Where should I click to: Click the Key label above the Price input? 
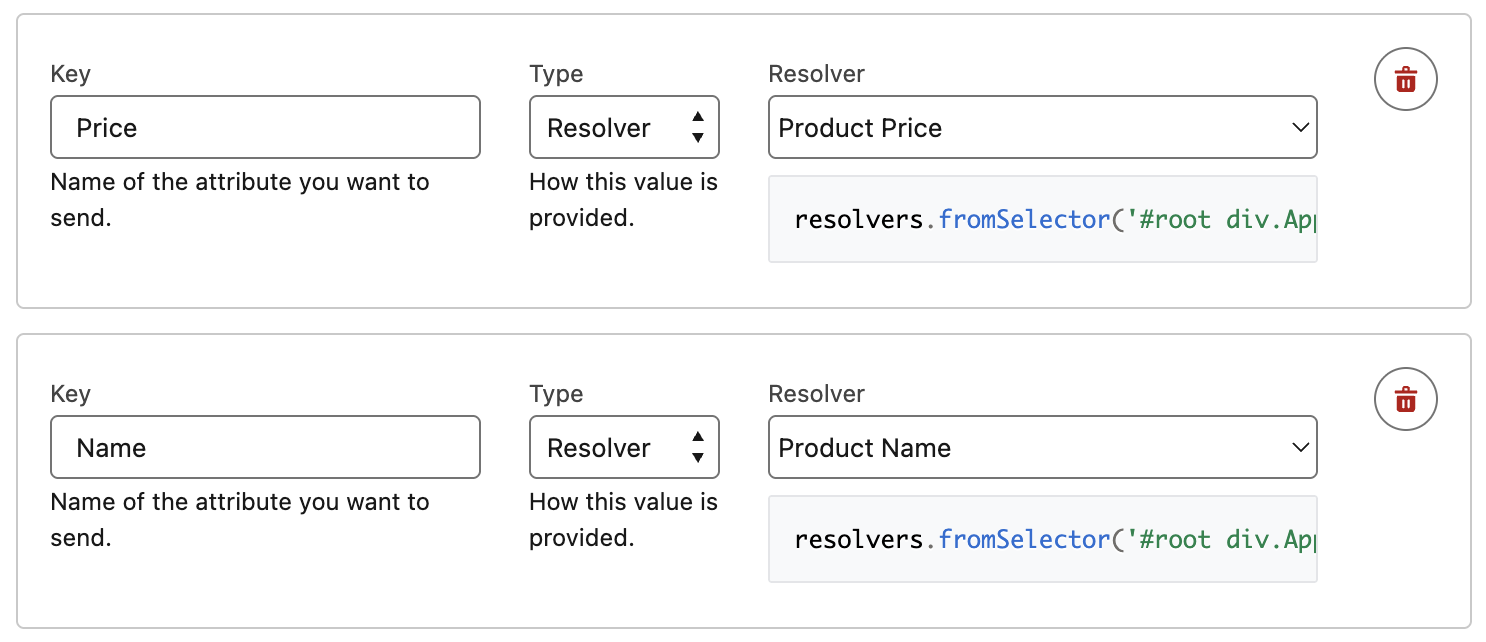(71, 73)
